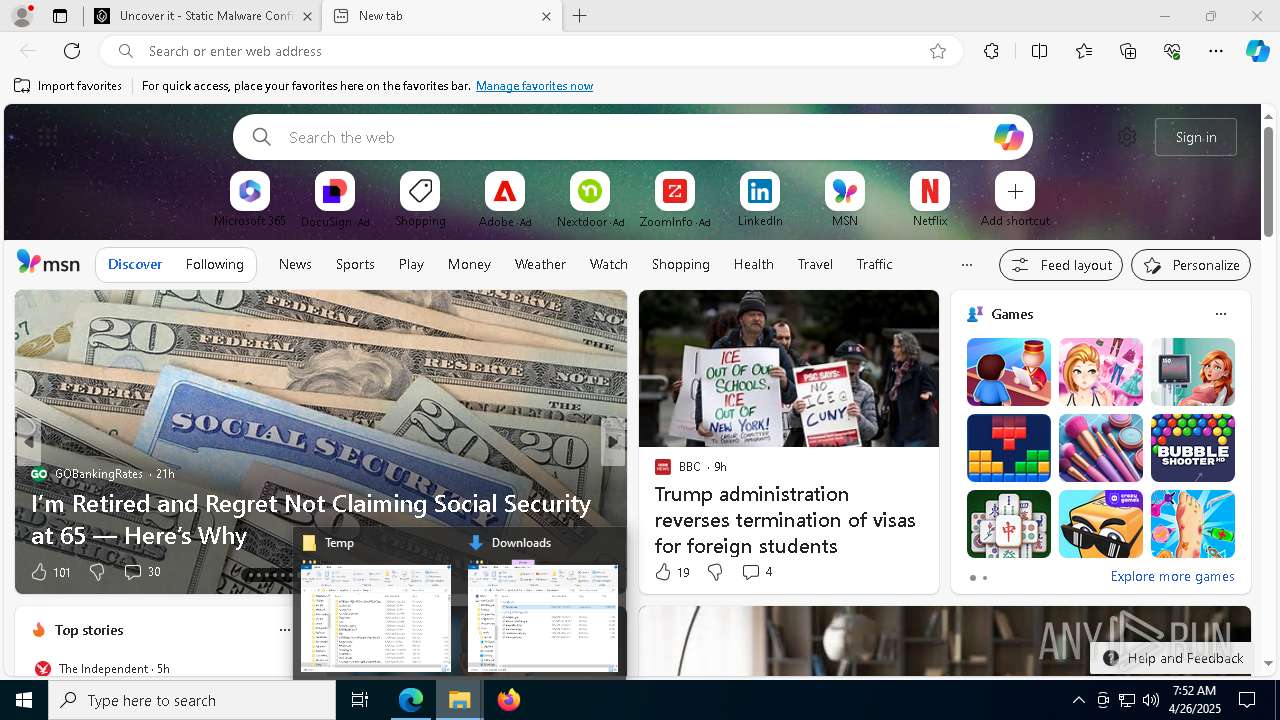Select the Downloads Explorer window preview

point(543,603)
